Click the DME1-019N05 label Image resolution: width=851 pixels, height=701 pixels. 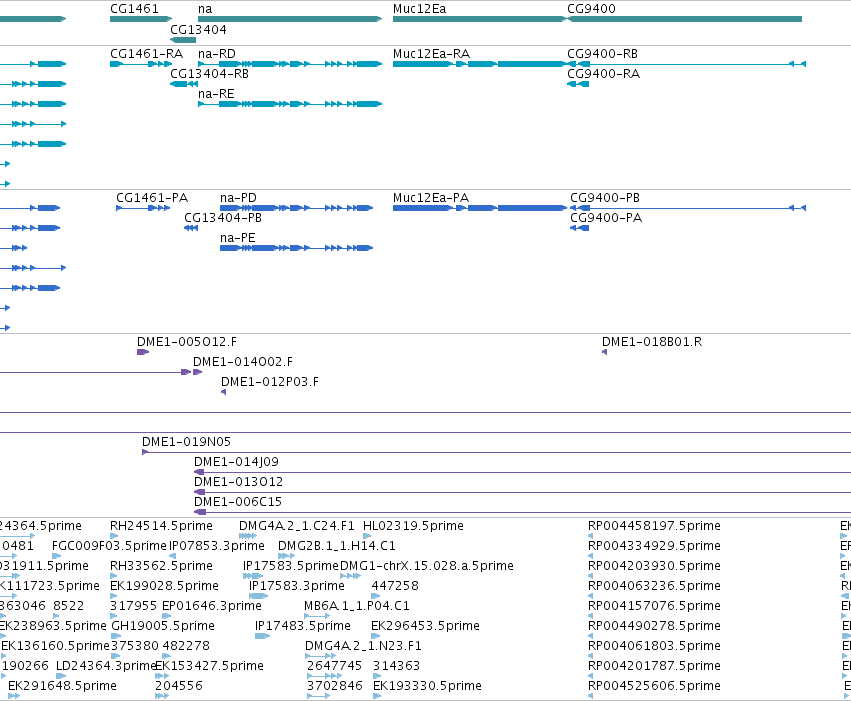pyautogui.click(x=186, y=442)
